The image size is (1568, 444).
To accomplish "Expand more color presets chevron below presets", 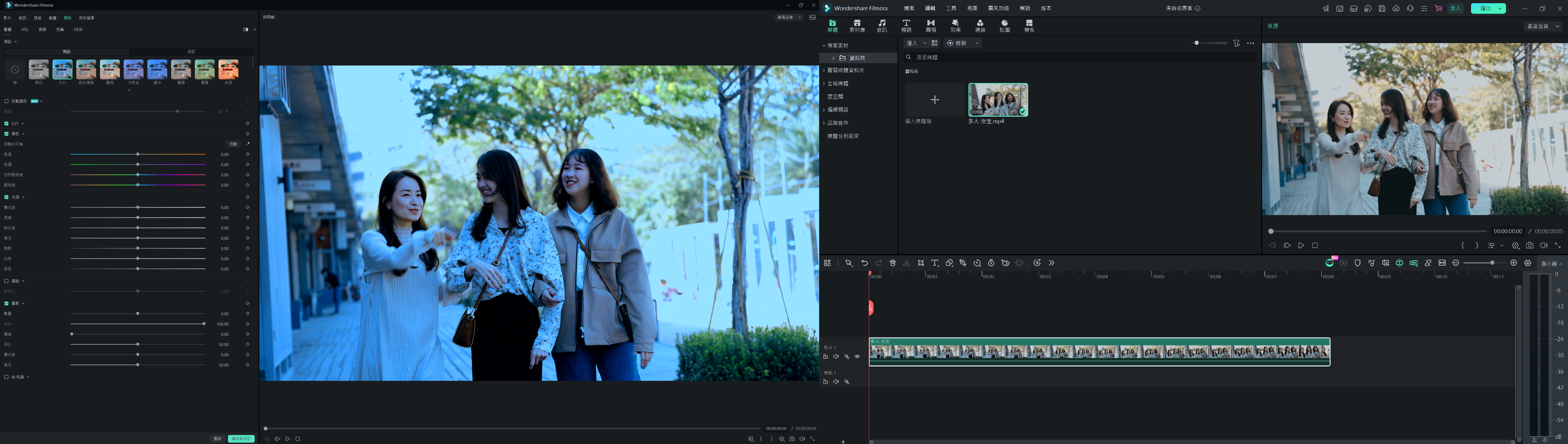I will point(129,90).
